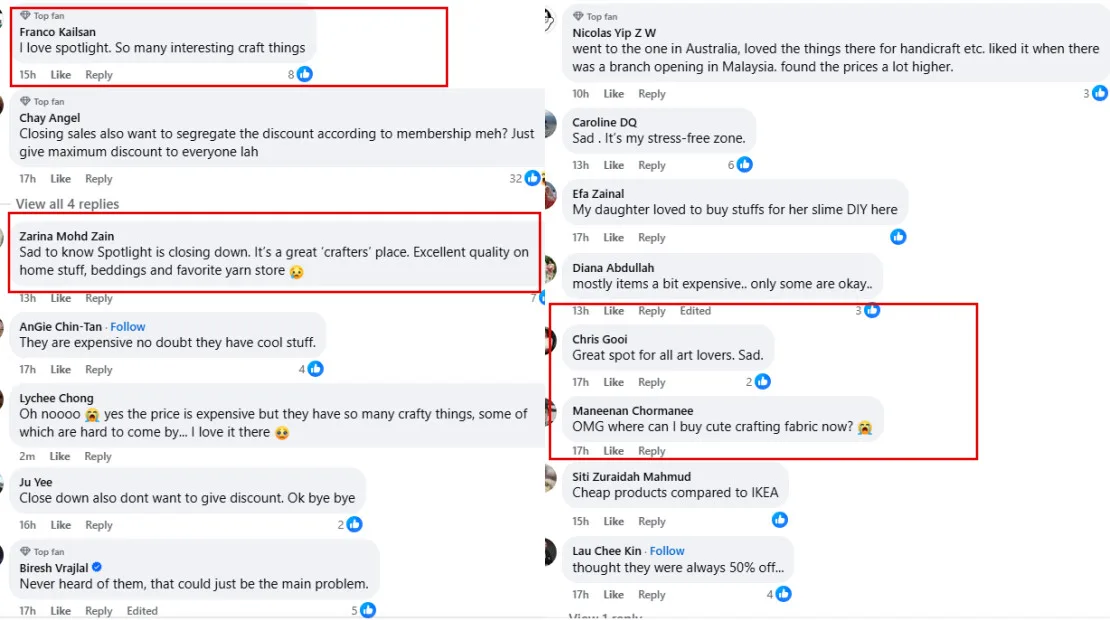Reply to Biresh Vrajlal's comment

pyautogui.click(x=98, y=611)
